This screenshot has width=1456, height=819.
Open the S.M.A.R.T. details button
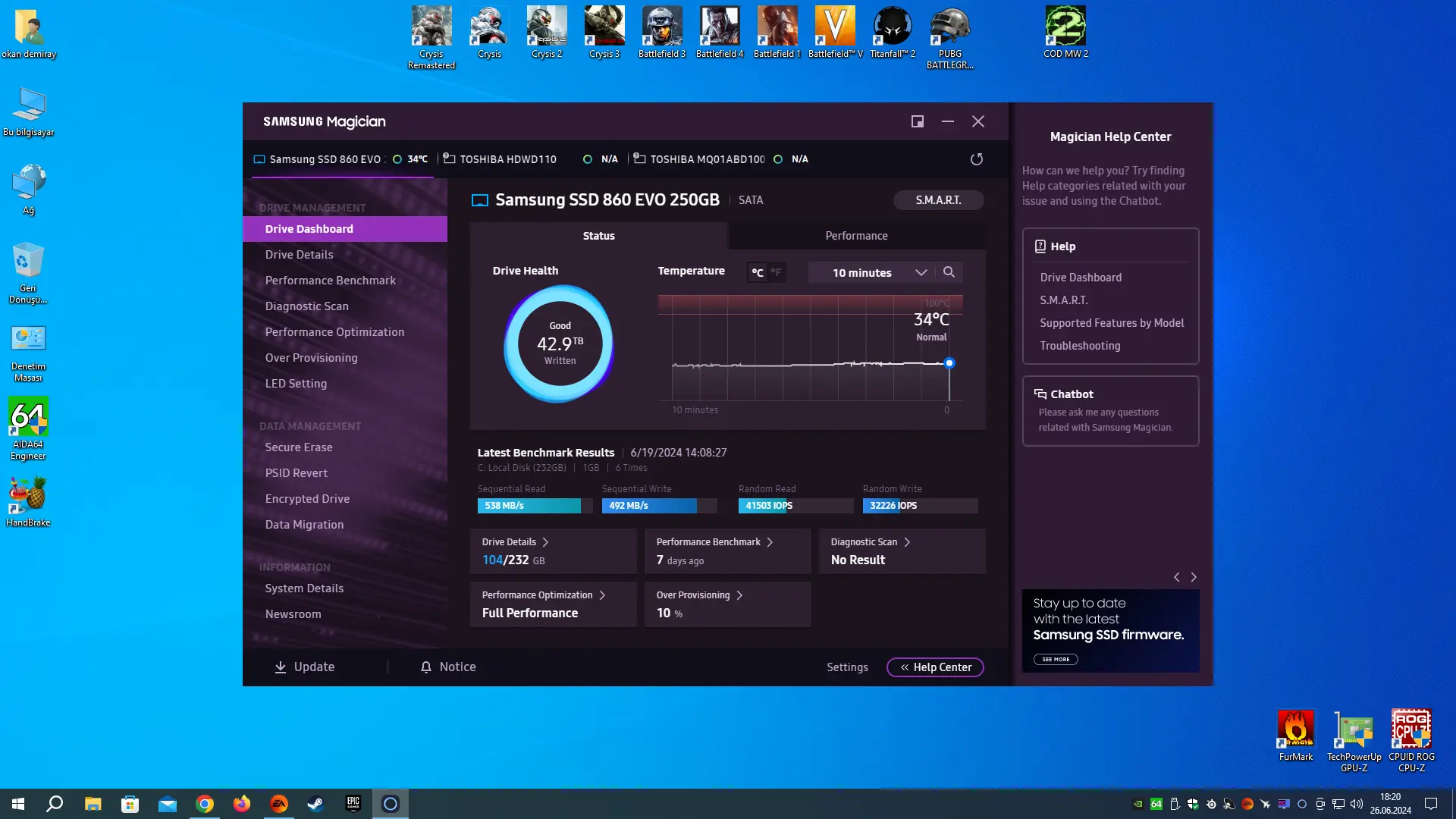[938, 200]
